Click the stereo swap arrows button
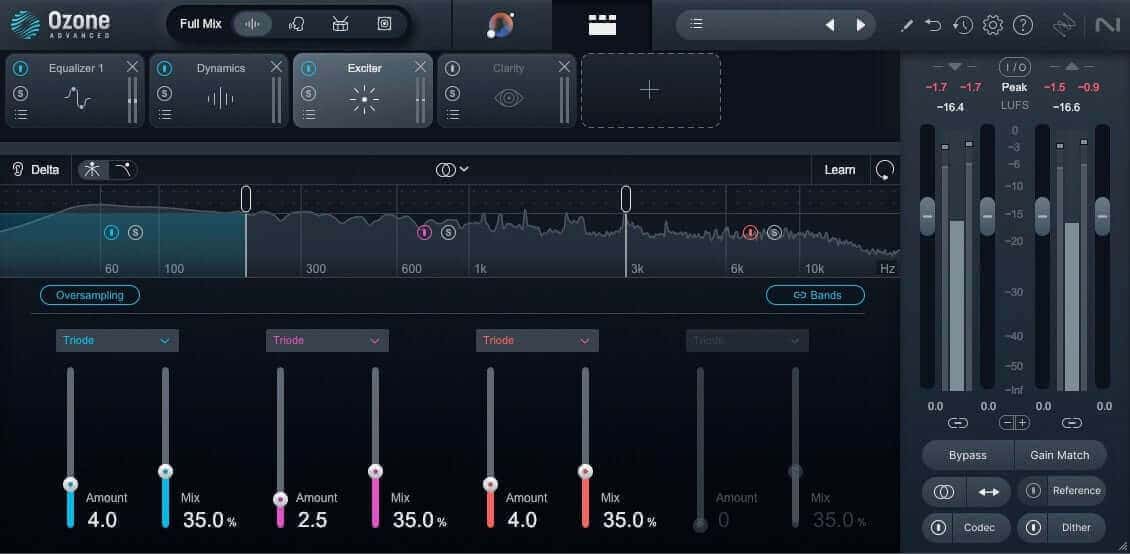 point(989,492)
